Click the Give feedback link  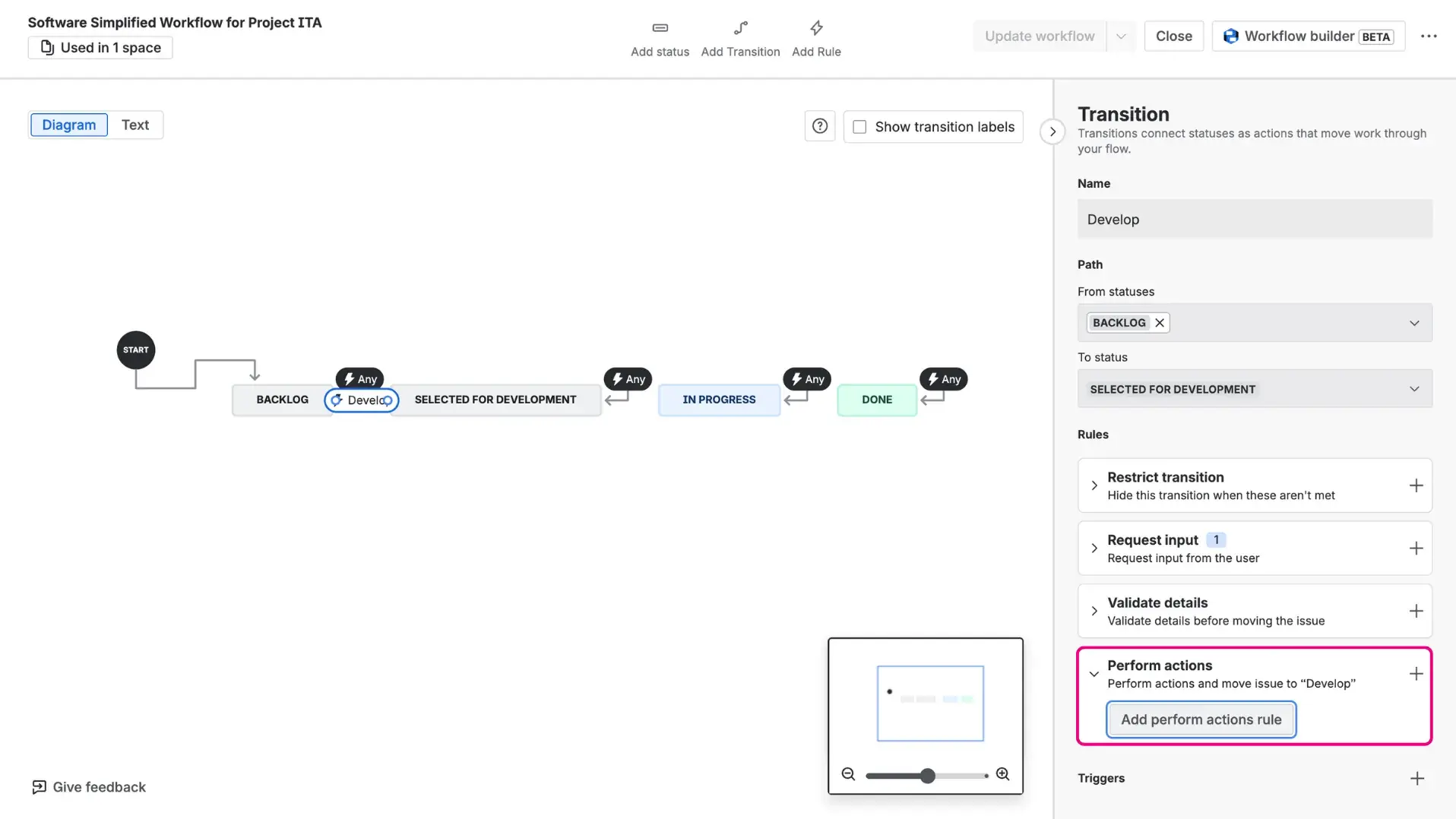87,786
